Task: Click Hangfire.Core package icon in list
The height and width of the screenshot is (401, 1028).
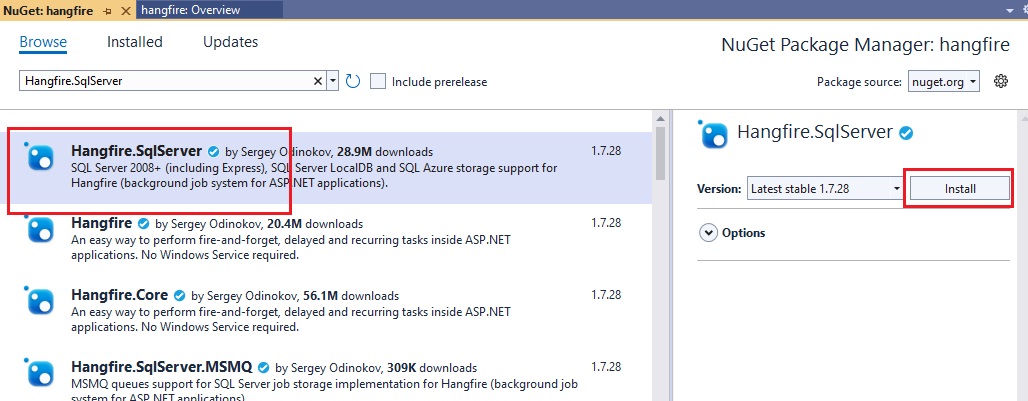Action: coord(39,301)
